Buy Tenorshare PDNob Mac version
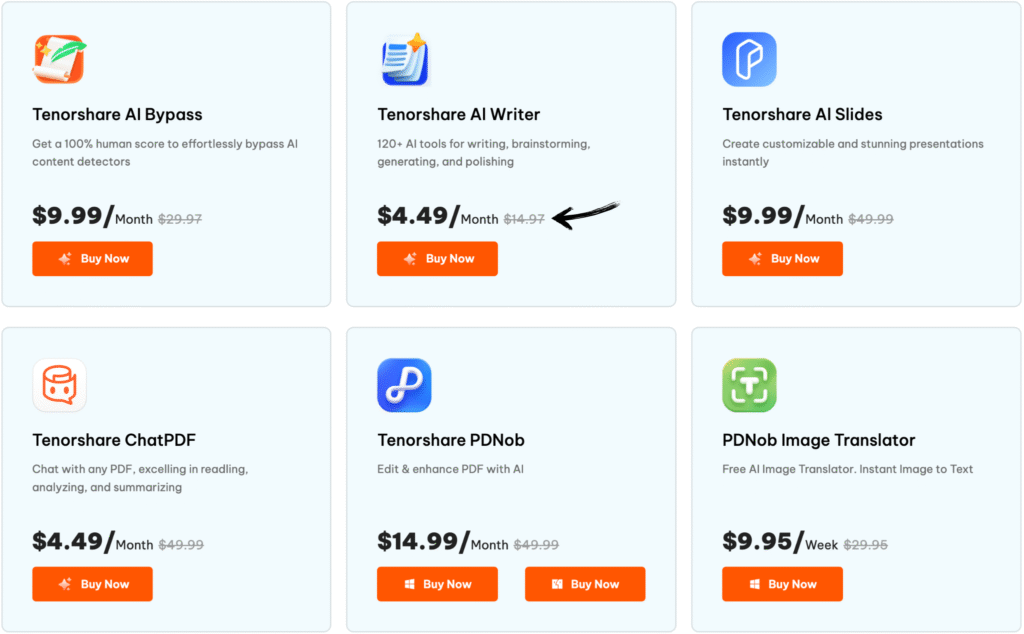This screenshot has height=634, width=1024. point(585,584)
